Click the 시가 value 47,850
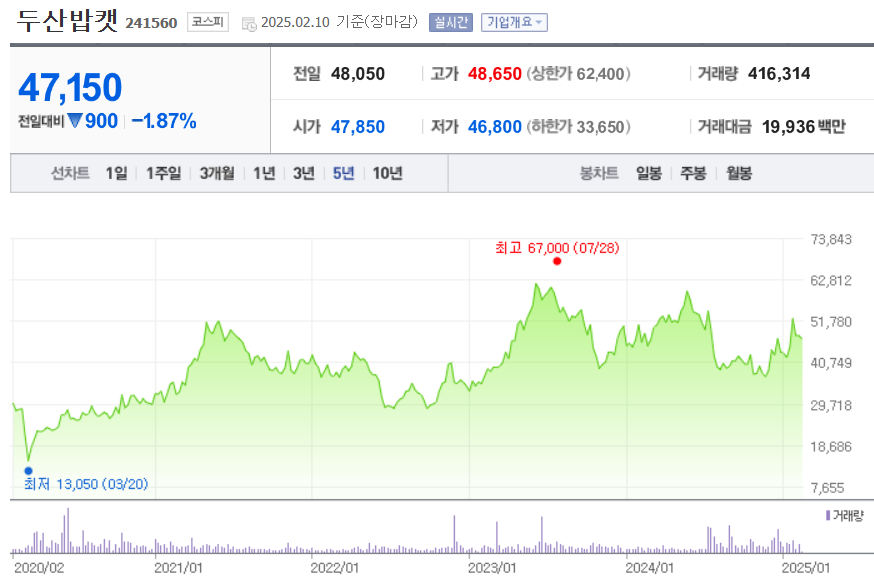 click(x=357, y=127)
